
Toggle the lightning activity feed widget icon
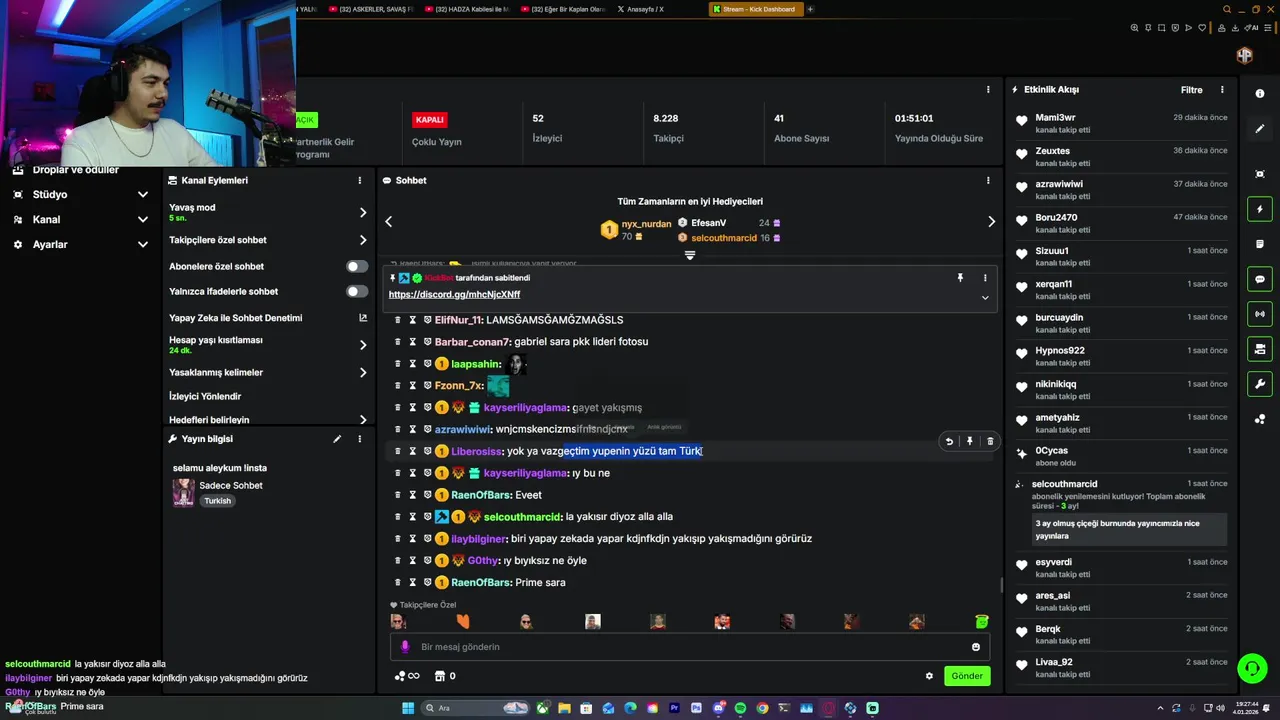[1260, 210]
